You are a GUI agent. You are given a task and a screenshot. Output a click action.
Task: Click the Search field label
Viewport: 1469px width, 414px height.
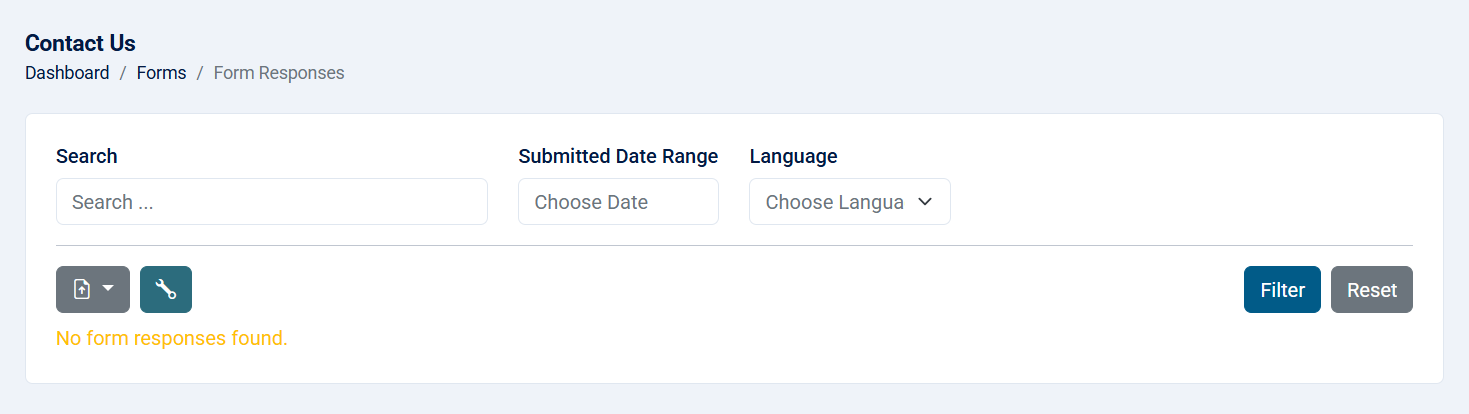point(87,156)
